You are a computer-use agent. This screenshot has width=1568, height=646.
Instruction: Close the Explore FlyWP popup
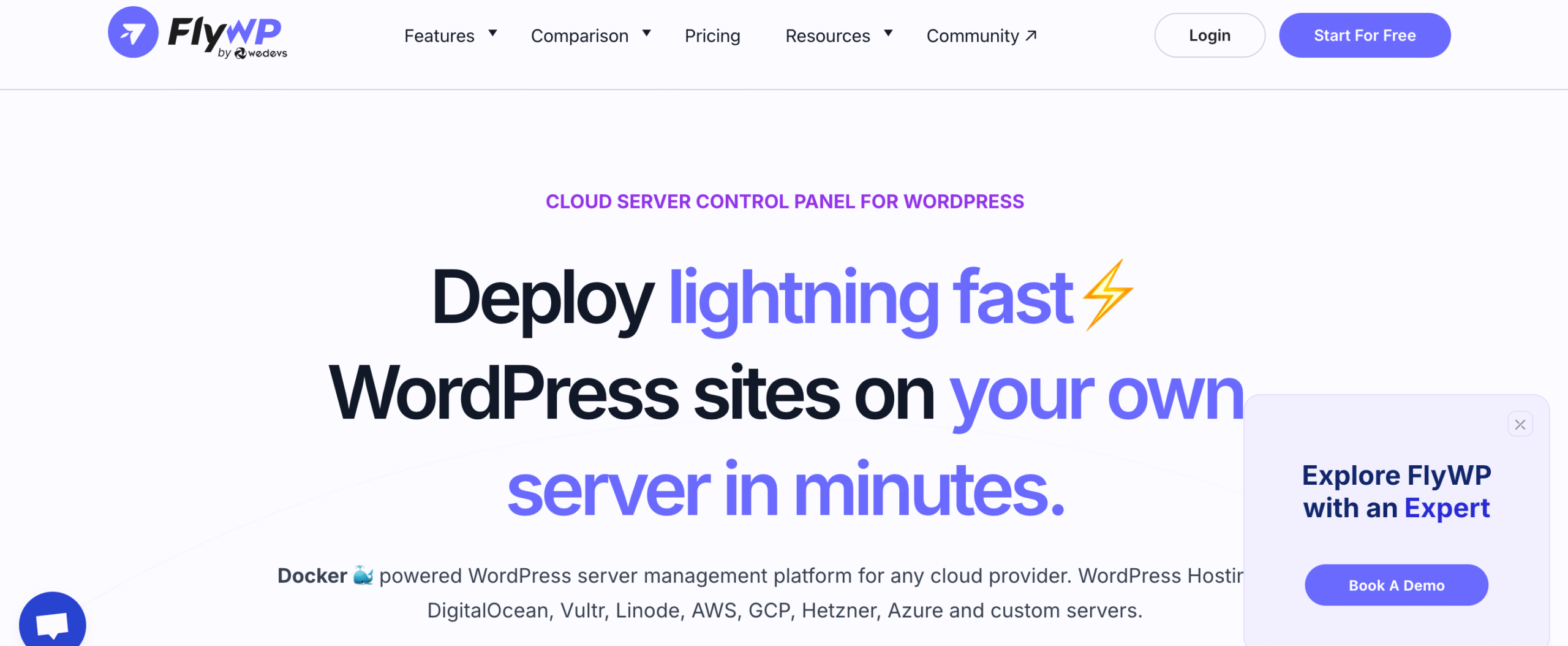coord(1520,424)
